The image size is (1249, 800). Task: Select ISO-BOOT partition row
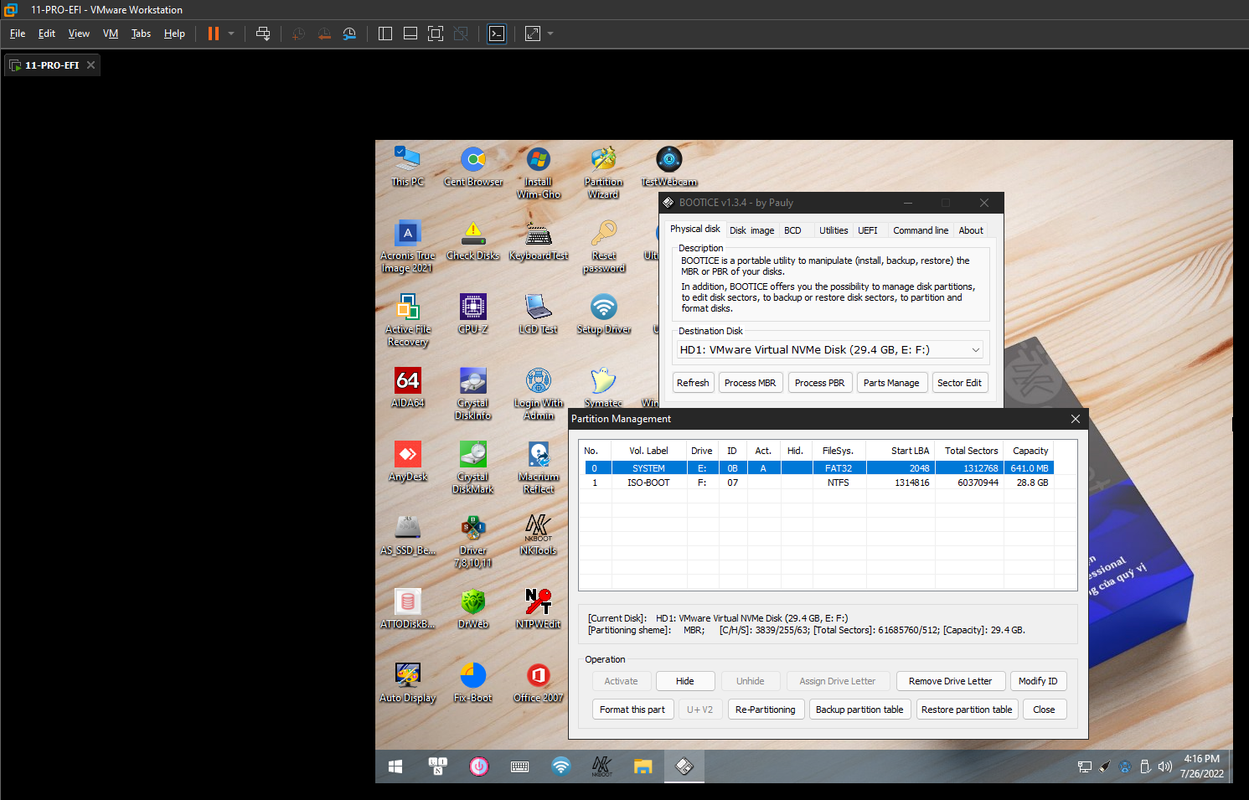[x=818, y=482]
